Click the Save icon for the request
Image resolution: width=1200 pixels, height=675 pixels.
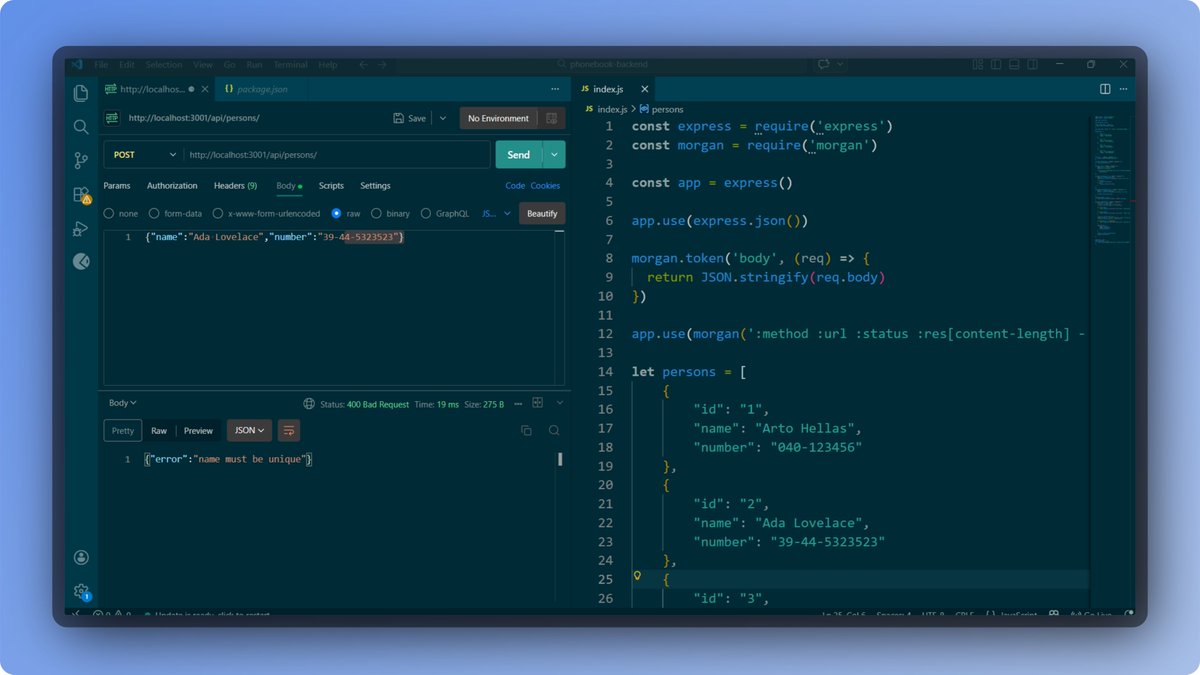tap(399, 118)
